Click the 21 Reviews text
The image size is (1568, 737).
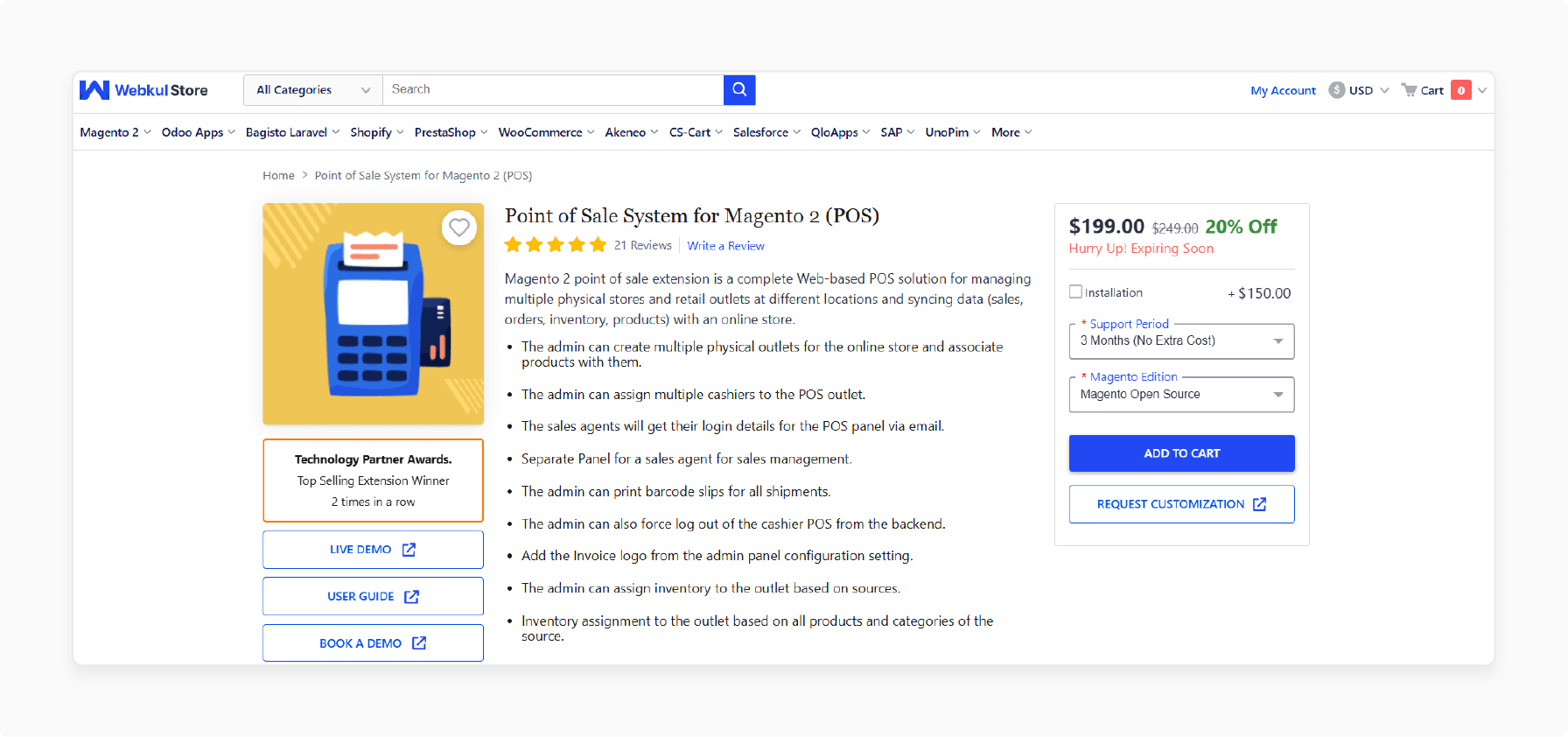pyautogui.click(x=643, y=246)
